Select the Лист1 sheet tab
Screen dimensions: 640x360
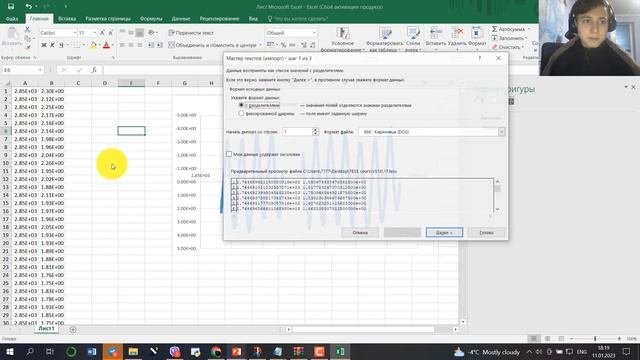(46, 328)
